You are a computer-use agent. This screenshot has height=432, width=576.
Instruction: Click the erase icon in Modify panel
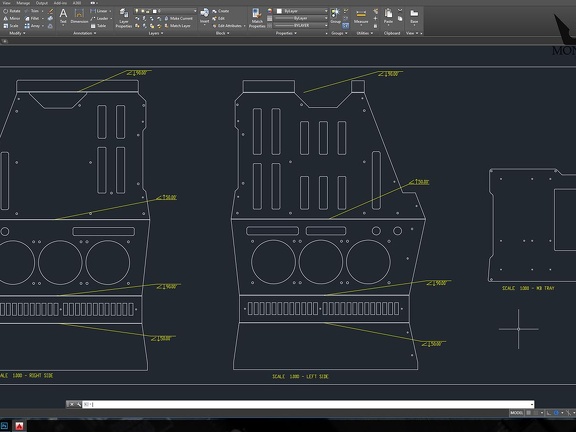point(50,11)
